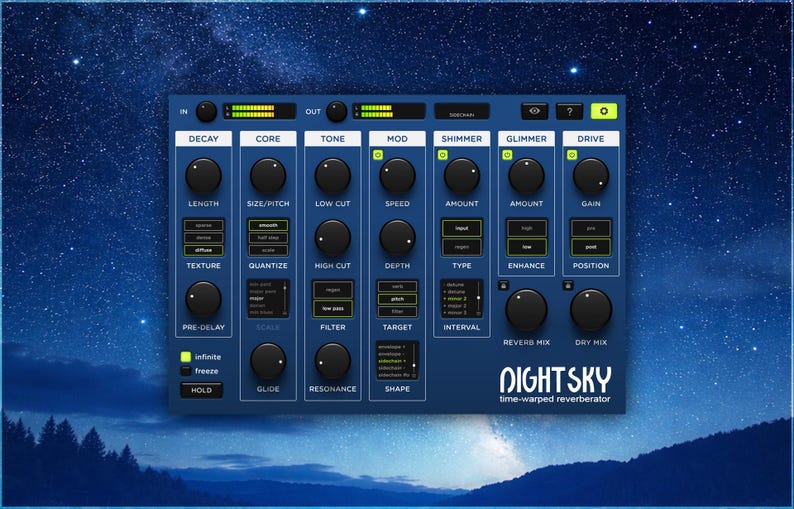The image size is (794, 509).
Task: Click the SCALE list scrollbar handle
Action: pos(285,288)
